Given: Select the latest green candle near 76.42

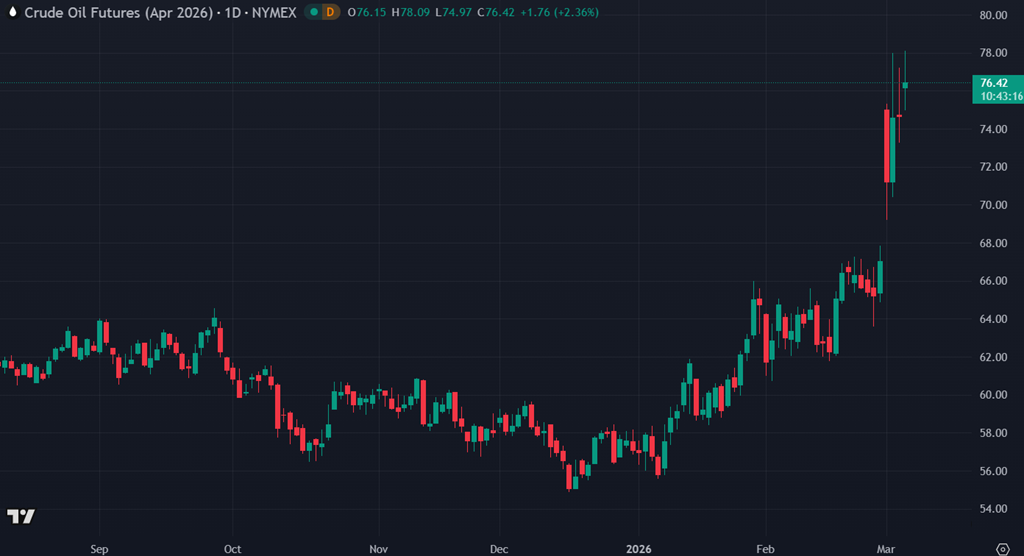Looking at the screenshot, I should point(905,85).
